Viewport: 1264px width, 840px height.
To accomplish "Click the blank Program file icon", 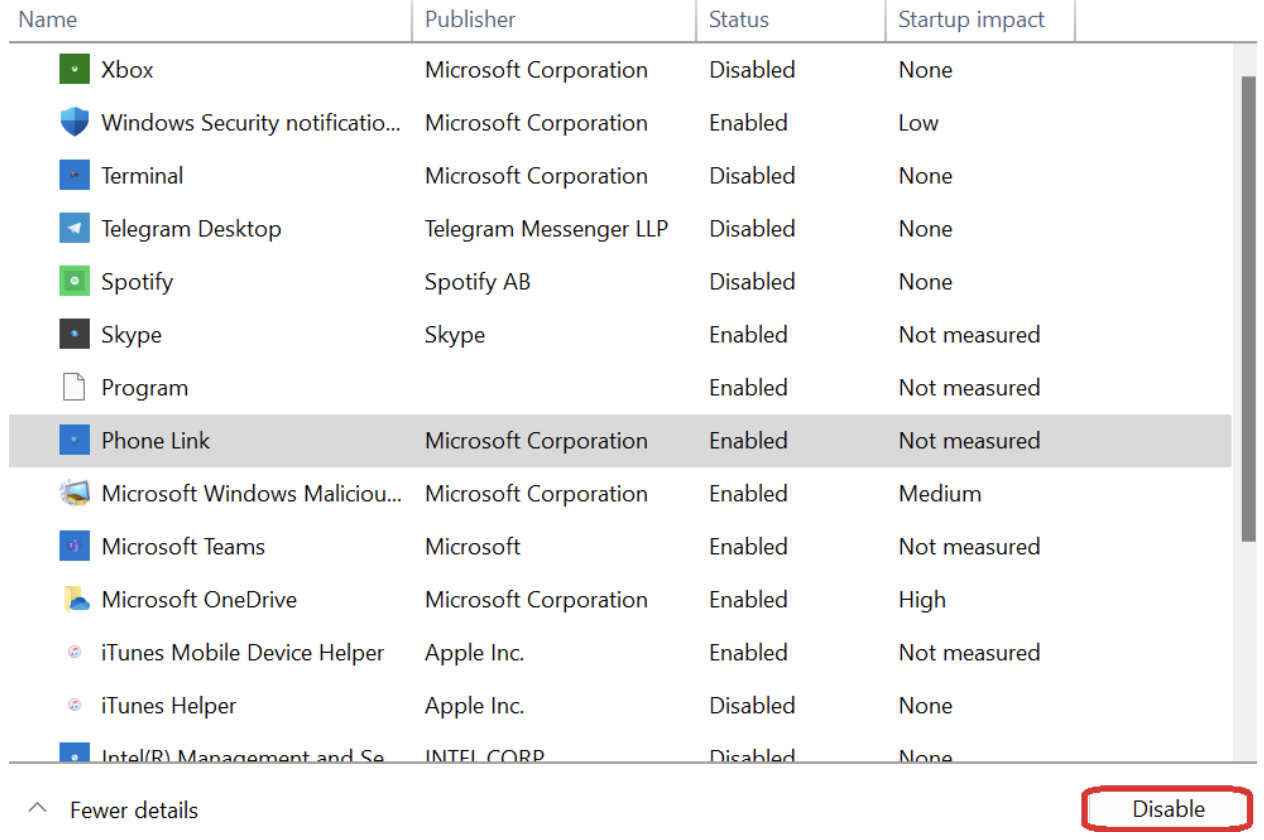I will click(x=74, y=388).
